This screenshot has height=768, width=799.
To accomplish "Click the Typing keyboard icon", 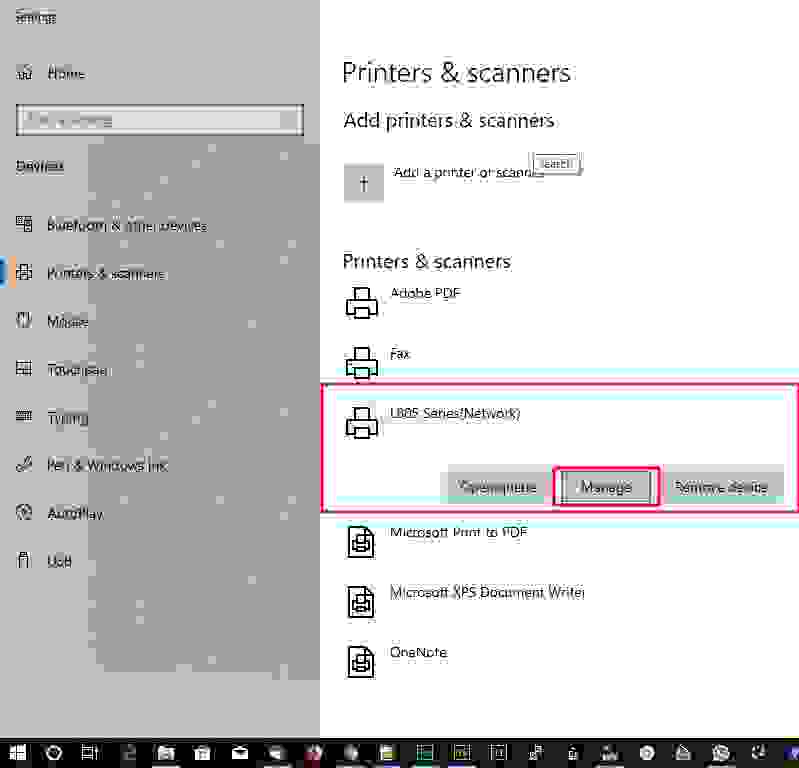I will pos(25,418).
